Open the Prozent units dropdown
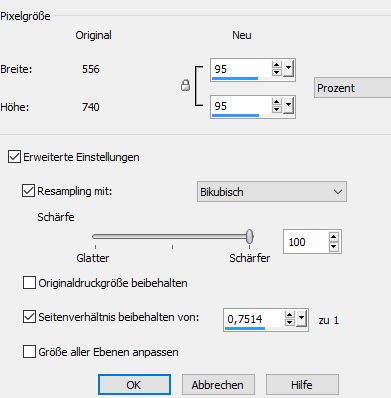The width and height of the screenshot is (391, 398). [352, 88]
